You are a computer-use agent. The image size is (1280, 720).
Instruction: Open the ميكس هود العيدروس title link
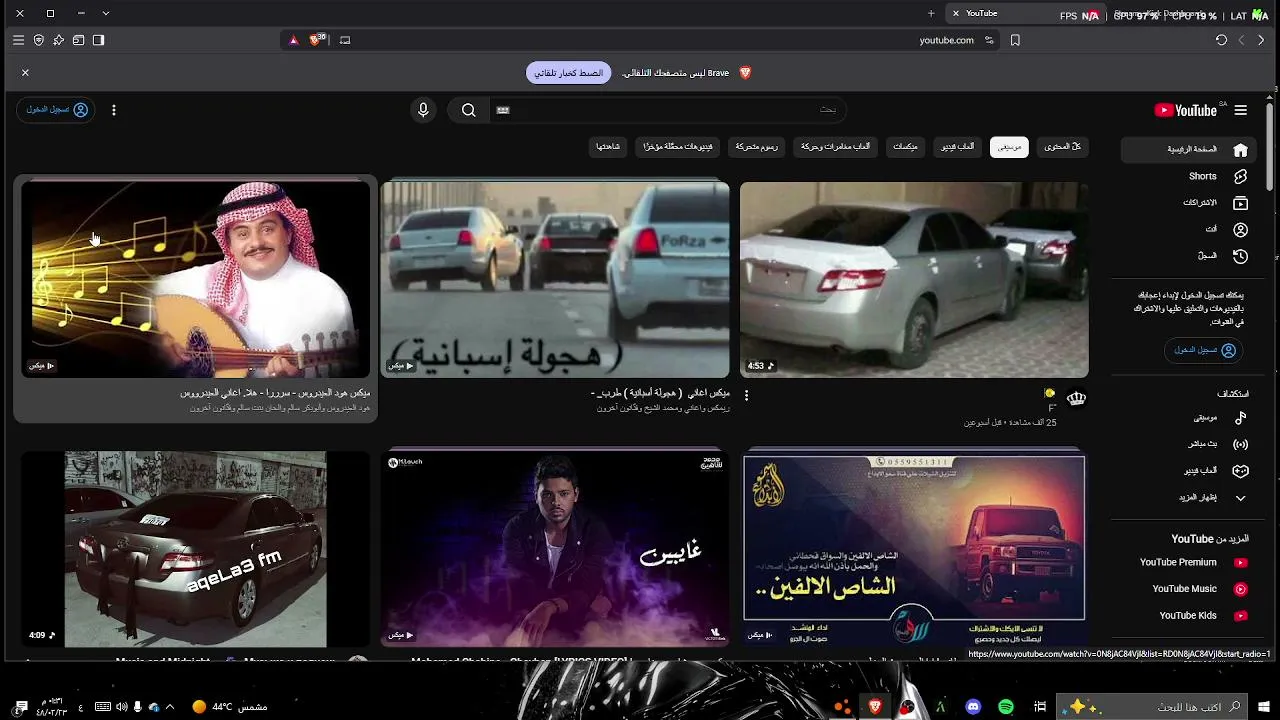[275, 393]
